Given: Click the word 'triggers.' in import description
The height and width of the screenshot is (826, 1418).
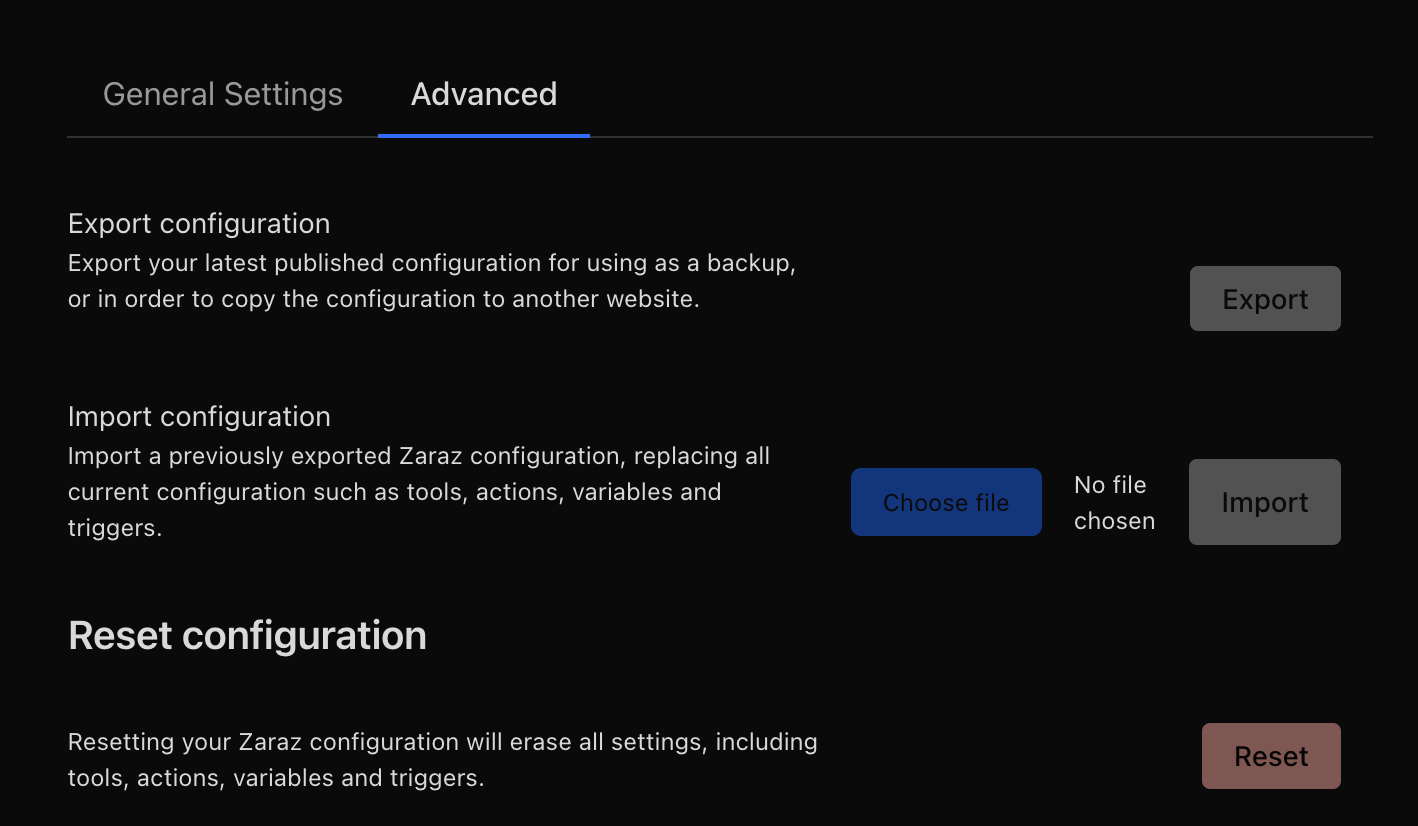Looking at the screenshot, I should 115,528.
